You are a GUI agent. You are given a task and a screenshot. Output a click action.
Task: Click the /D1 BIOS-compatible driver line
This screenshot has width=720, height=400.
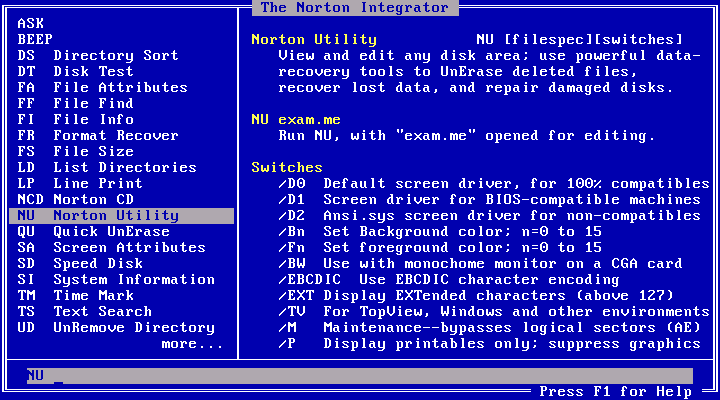pos(489,200)
